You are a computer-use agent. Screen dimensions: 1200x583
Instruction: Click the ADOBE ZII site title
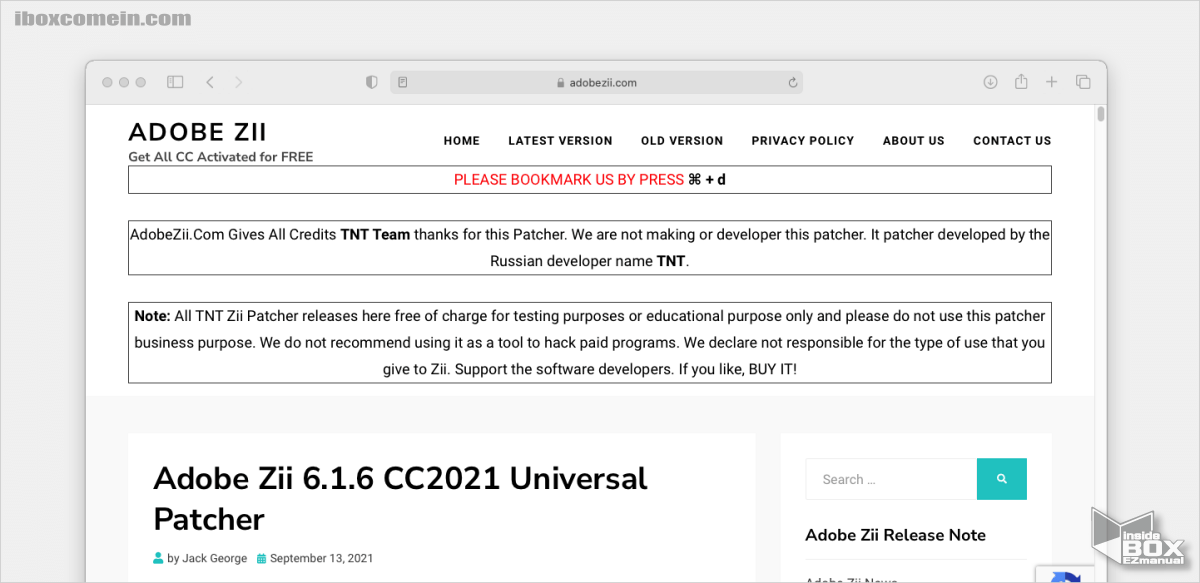click(198, 132)
